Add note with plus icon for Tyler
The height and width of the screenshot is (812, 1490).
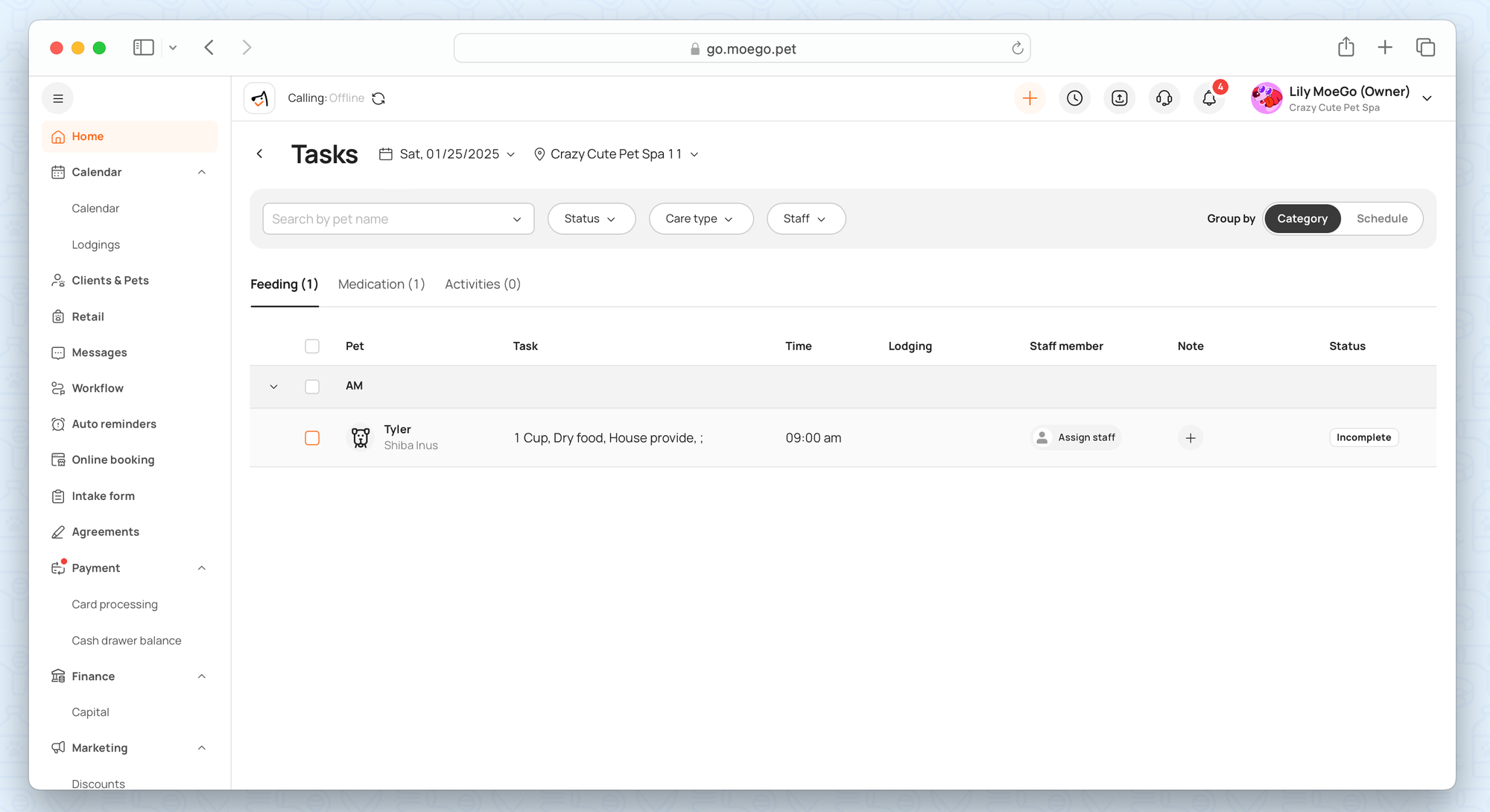(1191, 438)
